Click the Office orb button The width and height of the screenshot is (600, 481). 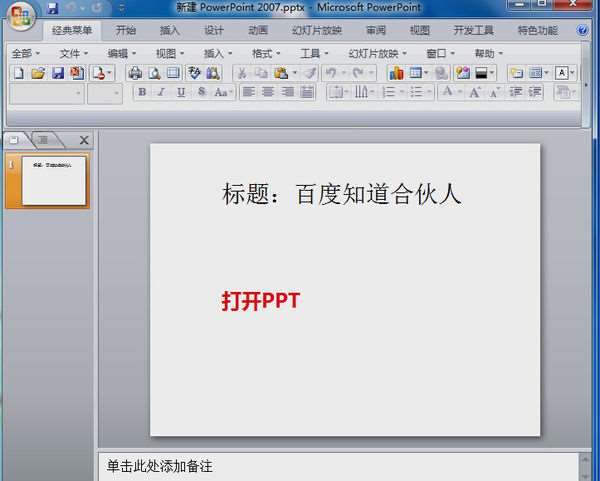(x=21, y=16)
